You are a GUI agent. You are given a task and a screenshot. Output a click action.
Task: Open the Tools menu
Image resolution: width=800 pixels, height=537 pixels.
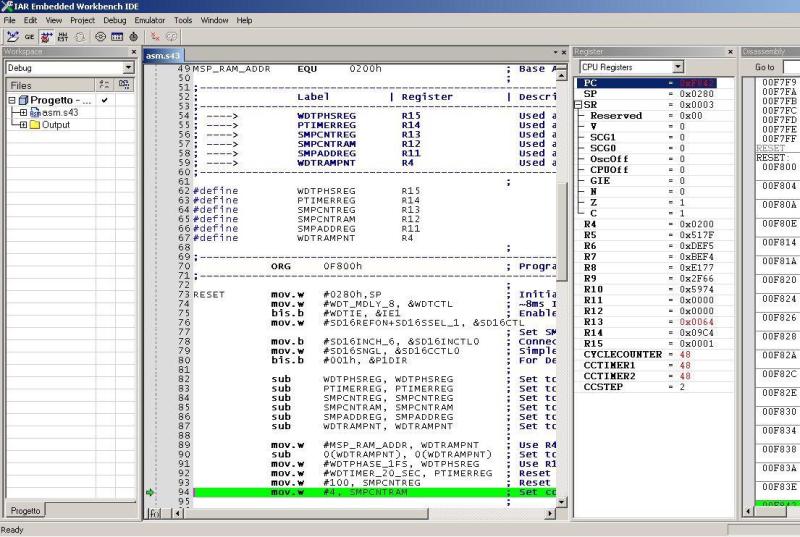pyautogui.click(x=183, y=20)
